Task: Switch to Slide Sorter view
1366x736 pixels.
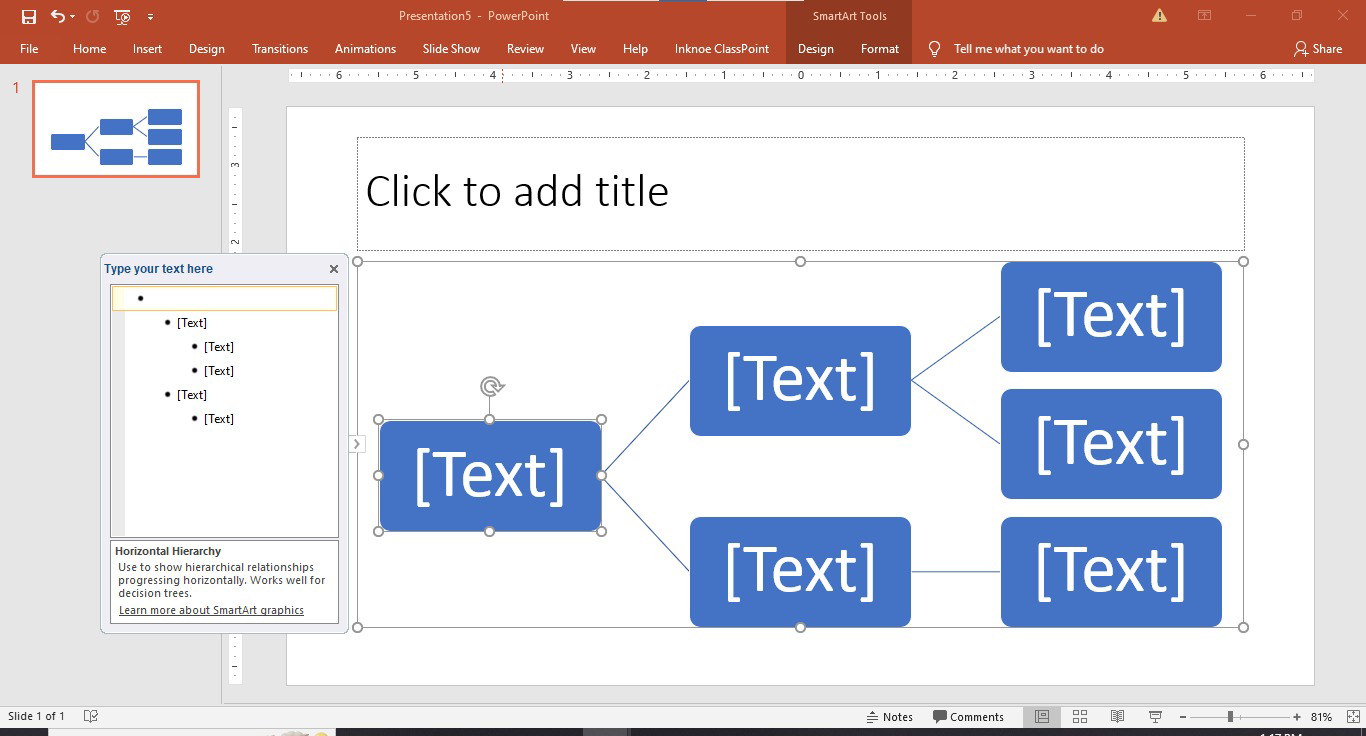Action: (1080, 716)
